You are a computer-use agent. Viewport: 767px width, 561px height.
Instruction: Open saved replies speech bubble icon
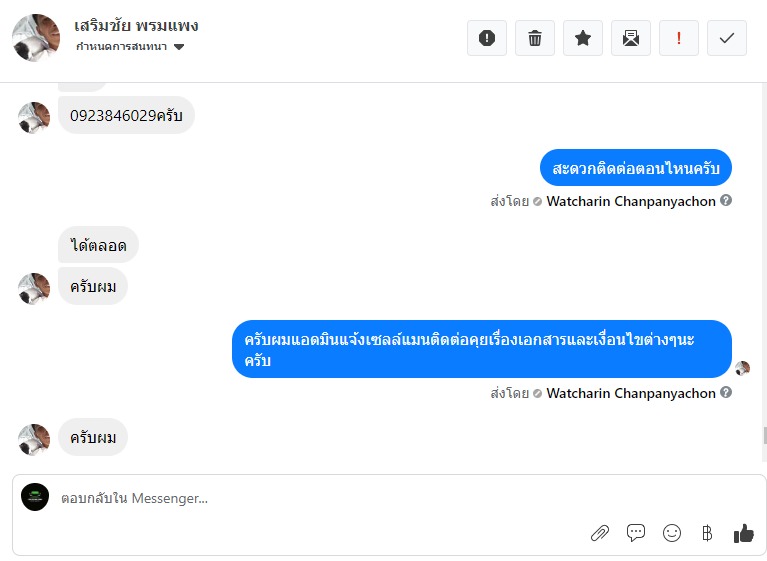[x=636, y=533]
